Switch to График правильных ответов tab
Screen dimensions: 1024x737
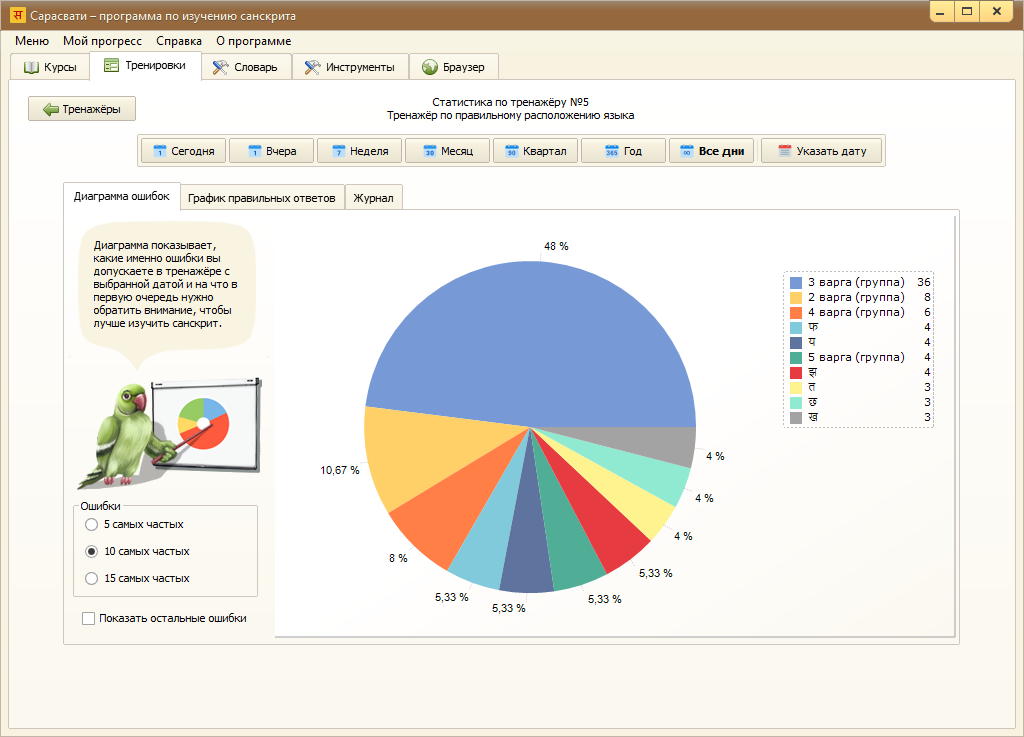(262, 198)
